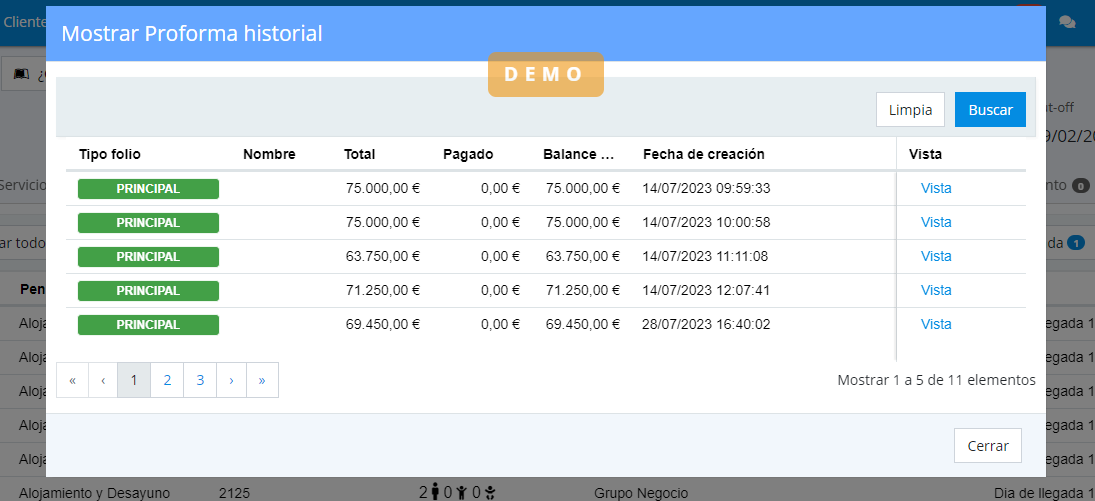Click the chat bubble icon in header

(1067, 21)
